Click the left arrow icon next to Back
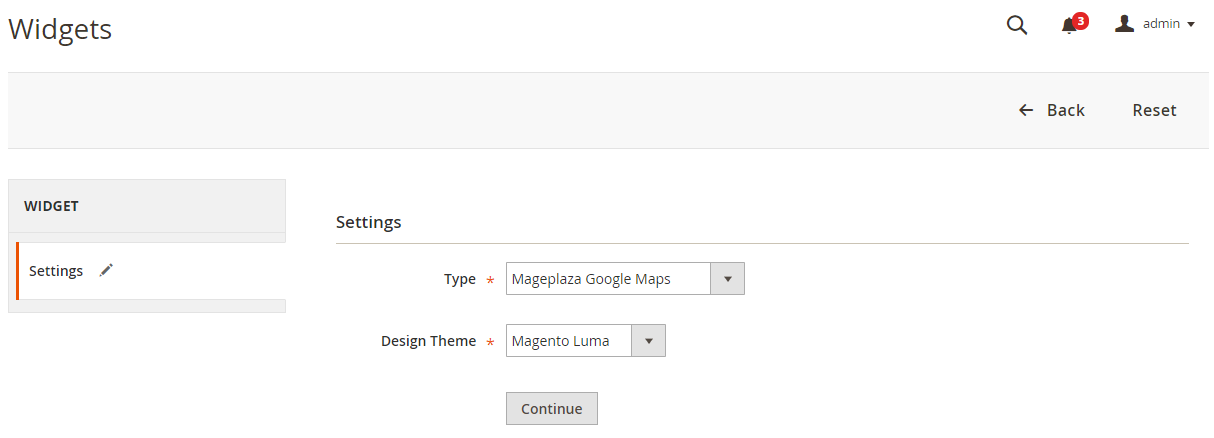The width and height of the screenshot is (1214, 438). click(x=1026, y=110)
